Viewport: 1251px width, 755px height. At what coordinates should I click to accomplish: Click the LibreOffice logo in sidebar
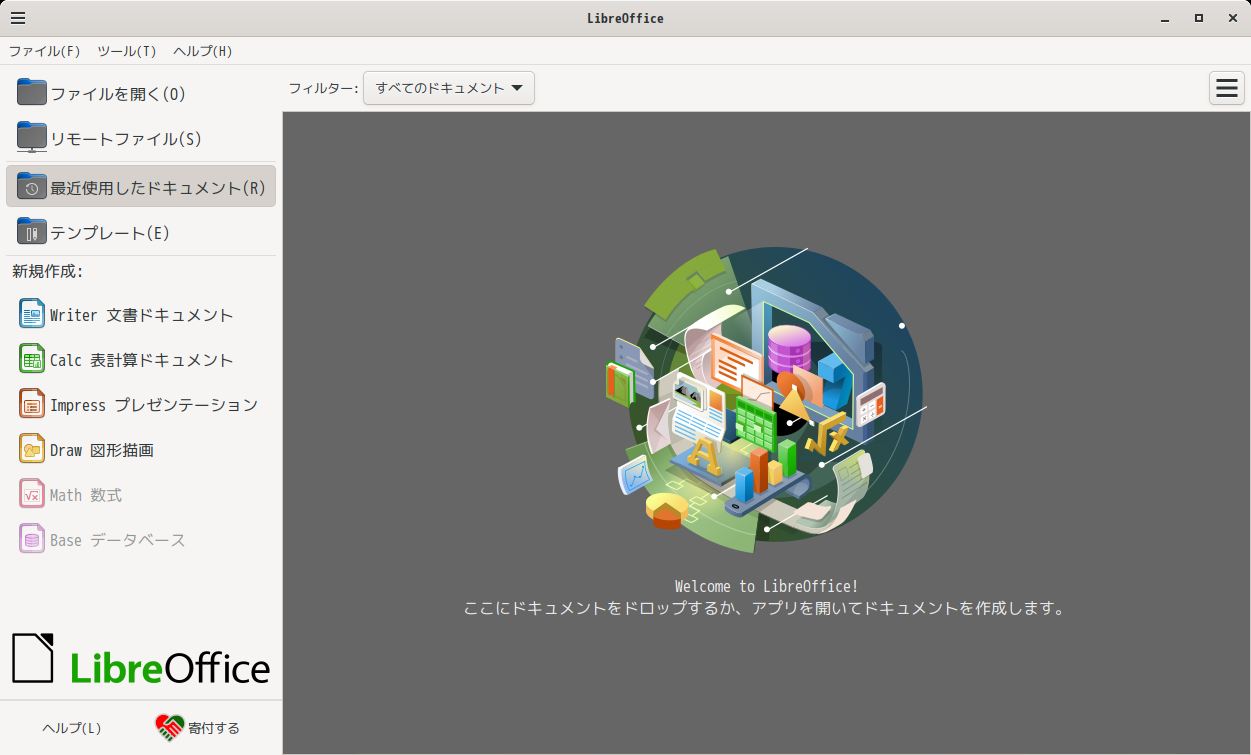pos(141,659)
